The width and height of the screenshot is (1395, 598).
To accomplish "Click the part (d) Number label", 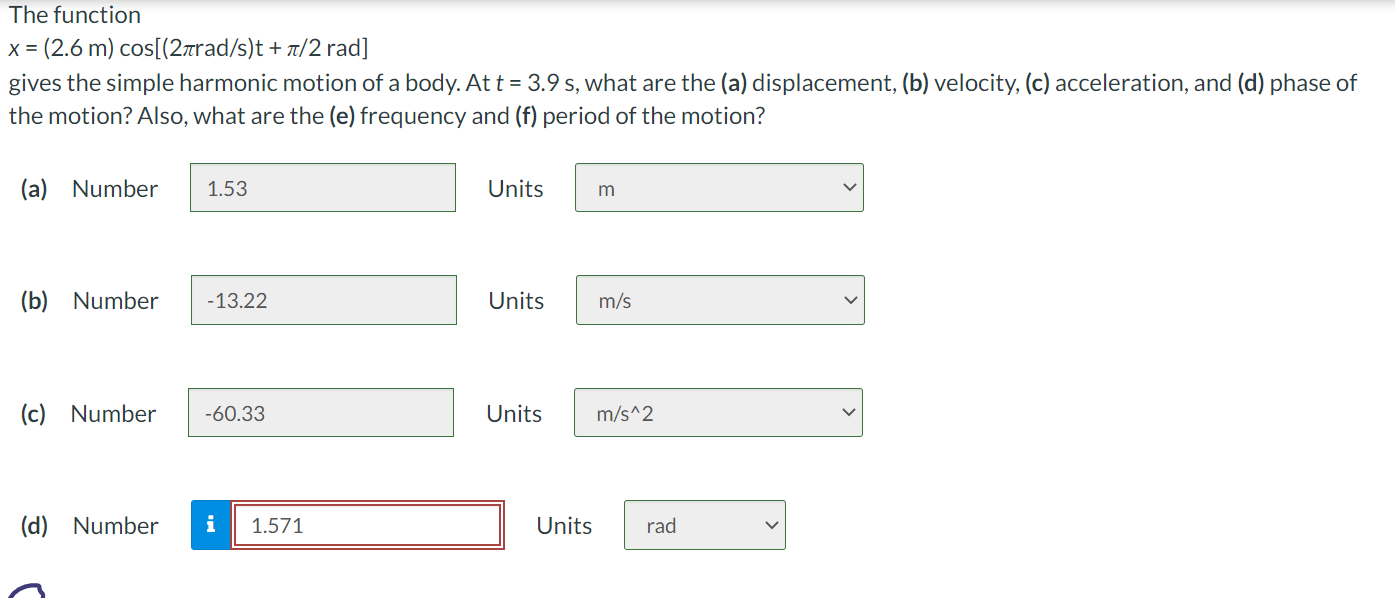I will [114, 525].
